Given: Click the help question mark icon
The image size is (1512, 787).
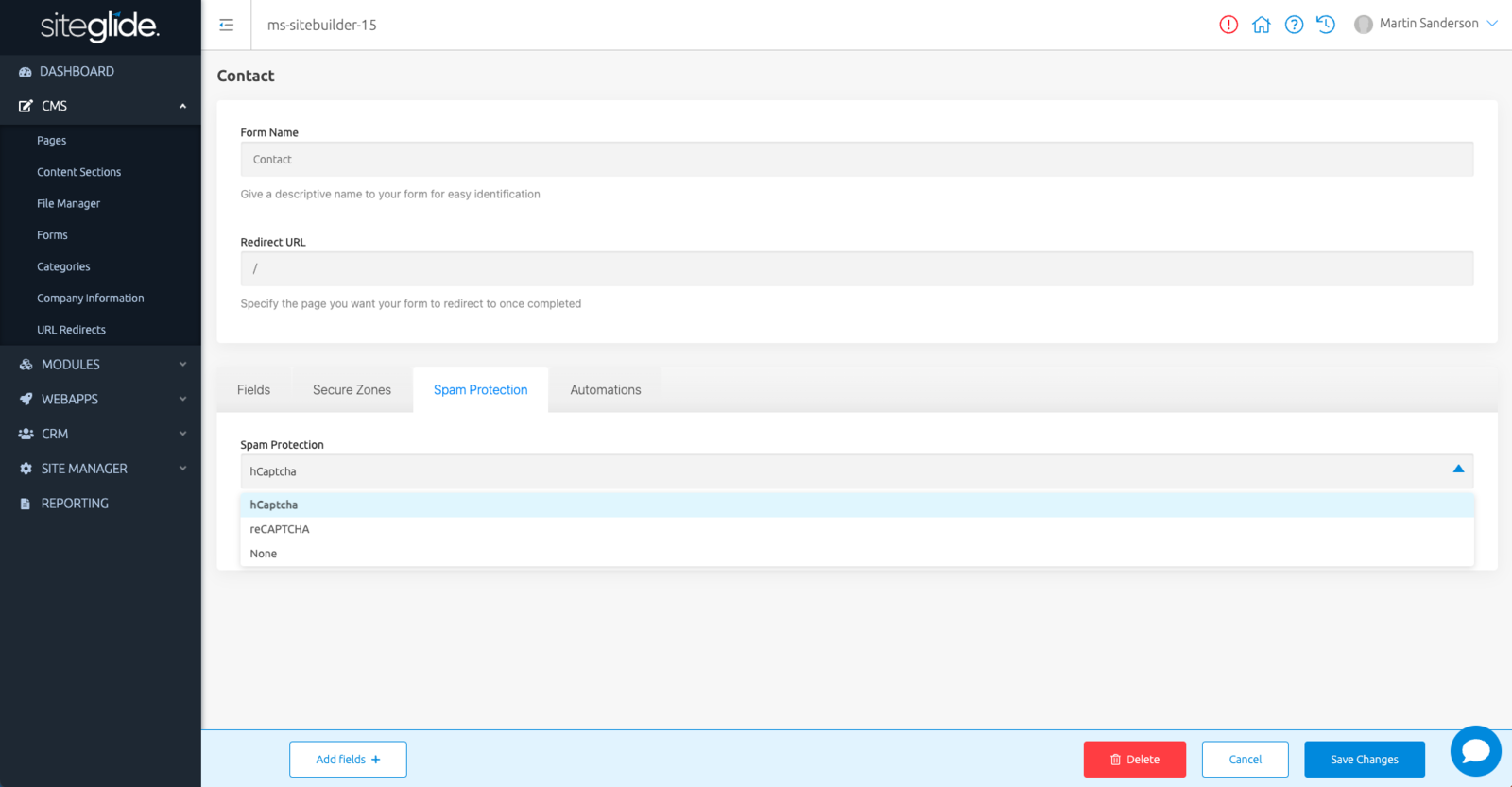Looking at the screenshot, I should 1294,25.
